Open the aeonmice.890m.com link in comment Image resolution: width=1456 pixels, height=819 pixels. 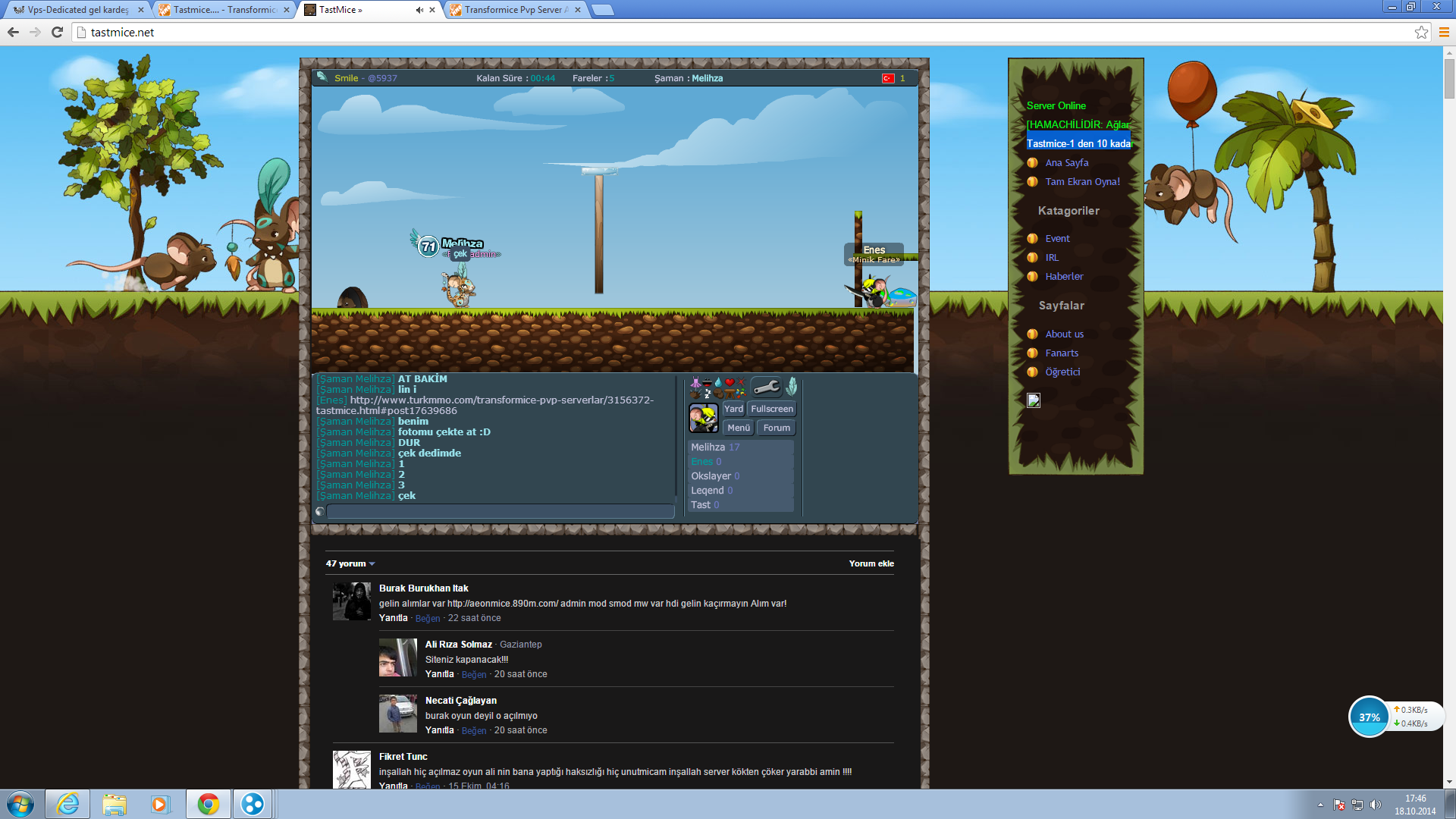click(502, 604)
